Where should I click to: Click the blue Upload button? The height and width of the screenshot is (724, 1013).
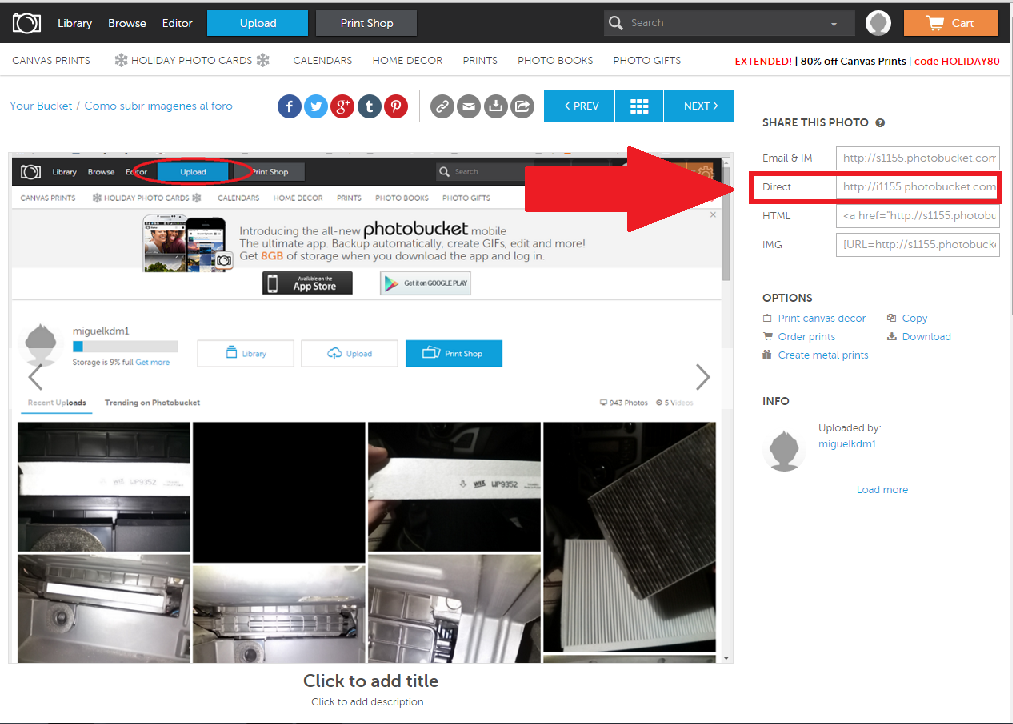coord(258,23)
